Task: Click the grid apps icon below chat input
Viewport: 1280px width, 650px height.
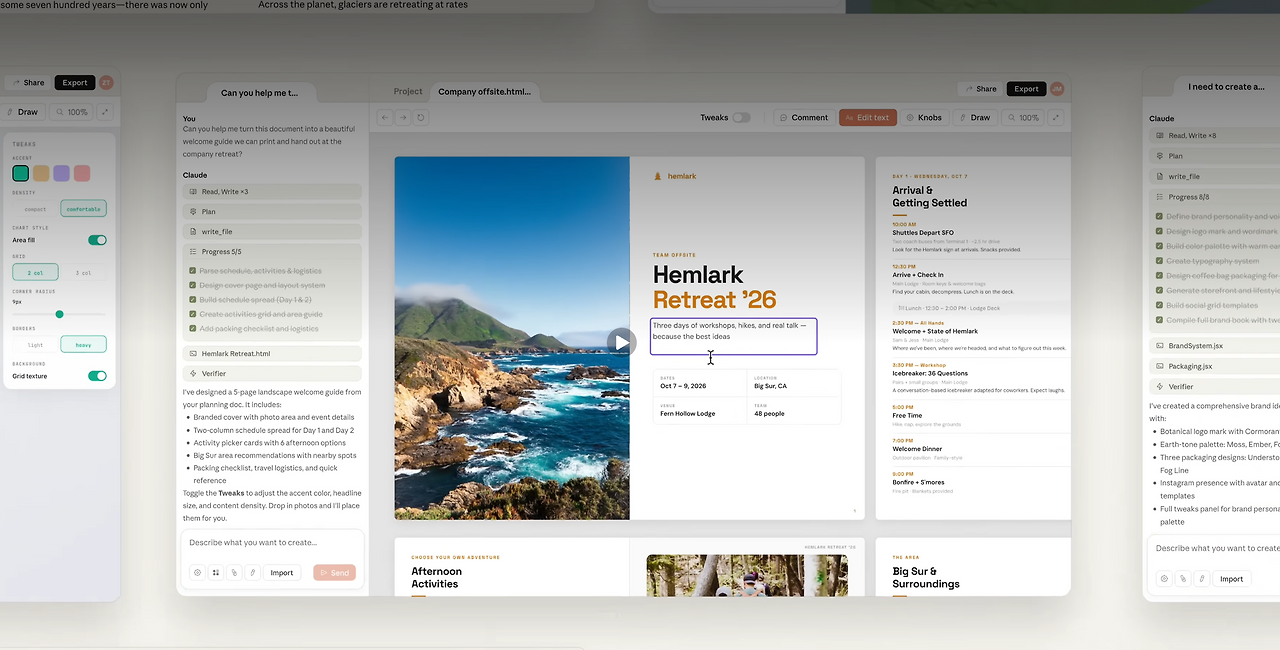Action: (216, 573)
